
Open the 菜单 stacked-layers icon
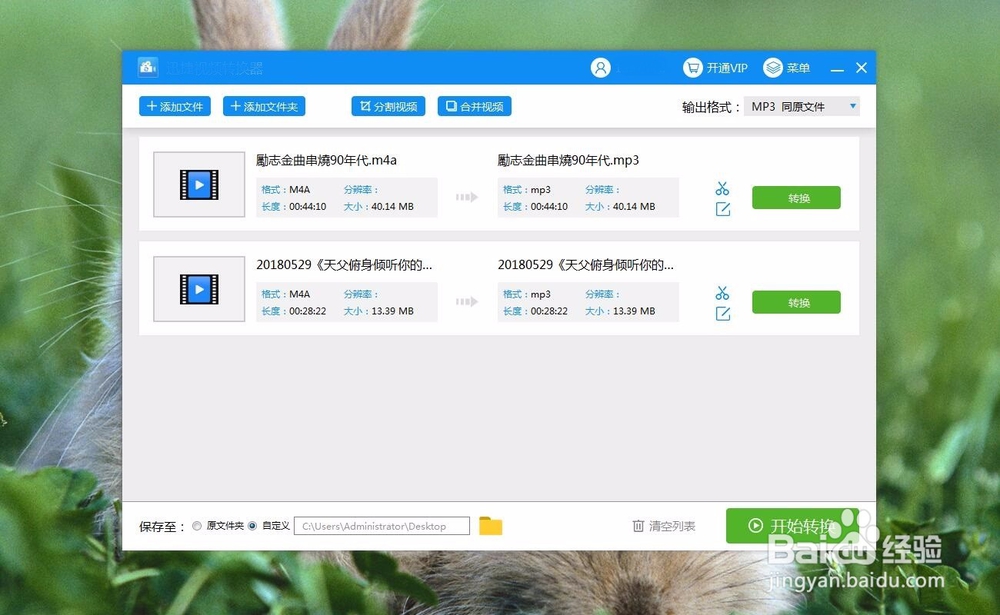click(771, 67)
